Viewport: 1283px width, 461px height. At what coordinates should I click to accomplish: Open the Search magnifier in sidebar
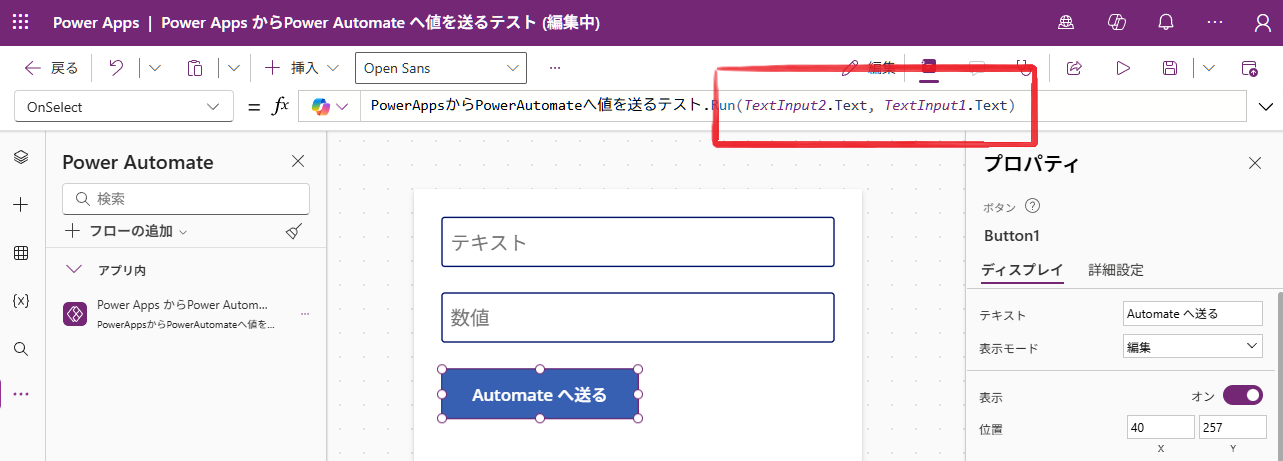(x=21, y=349)
